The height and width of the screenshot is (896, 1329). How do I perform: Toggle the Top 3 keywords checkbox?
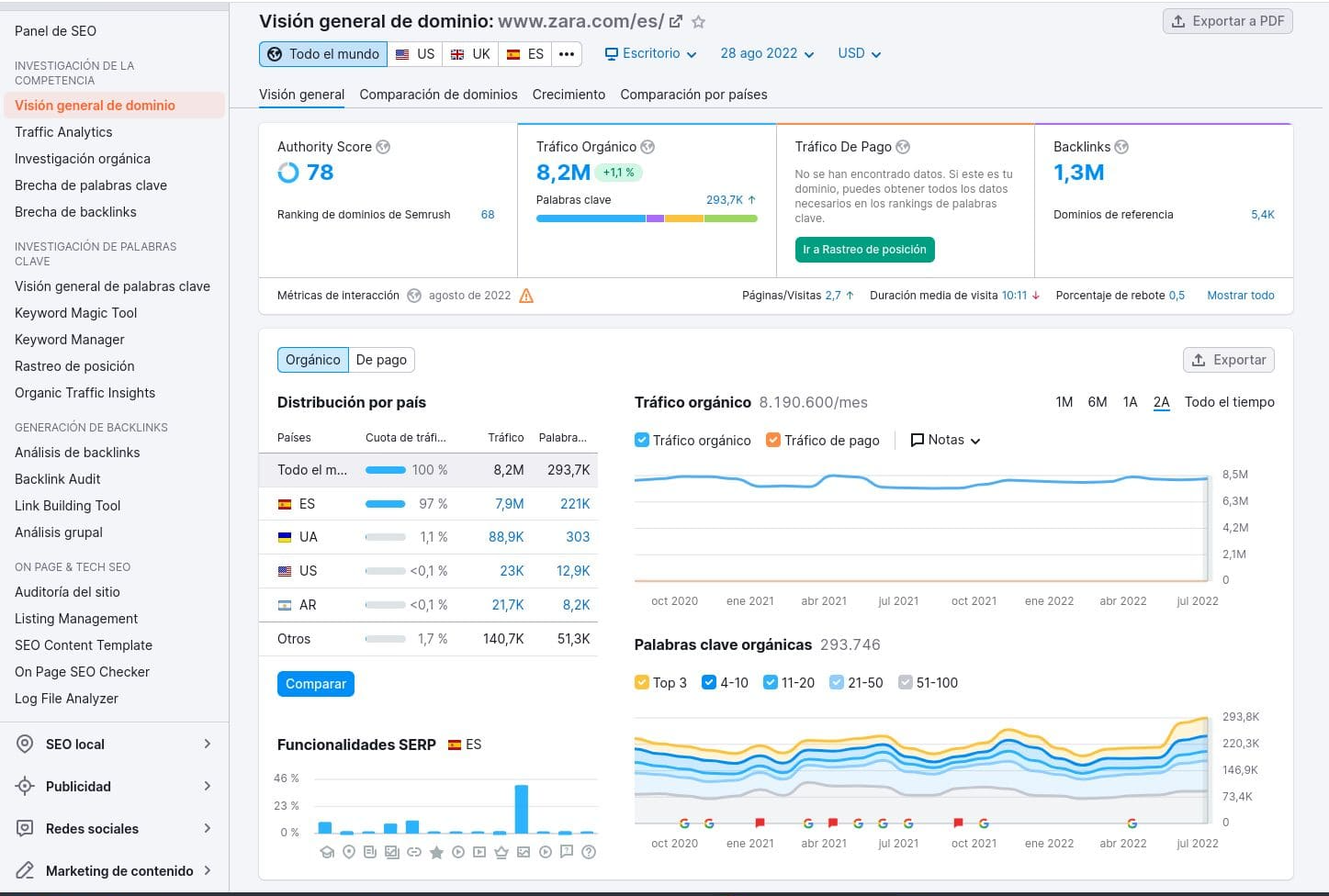tap(642, 683)
